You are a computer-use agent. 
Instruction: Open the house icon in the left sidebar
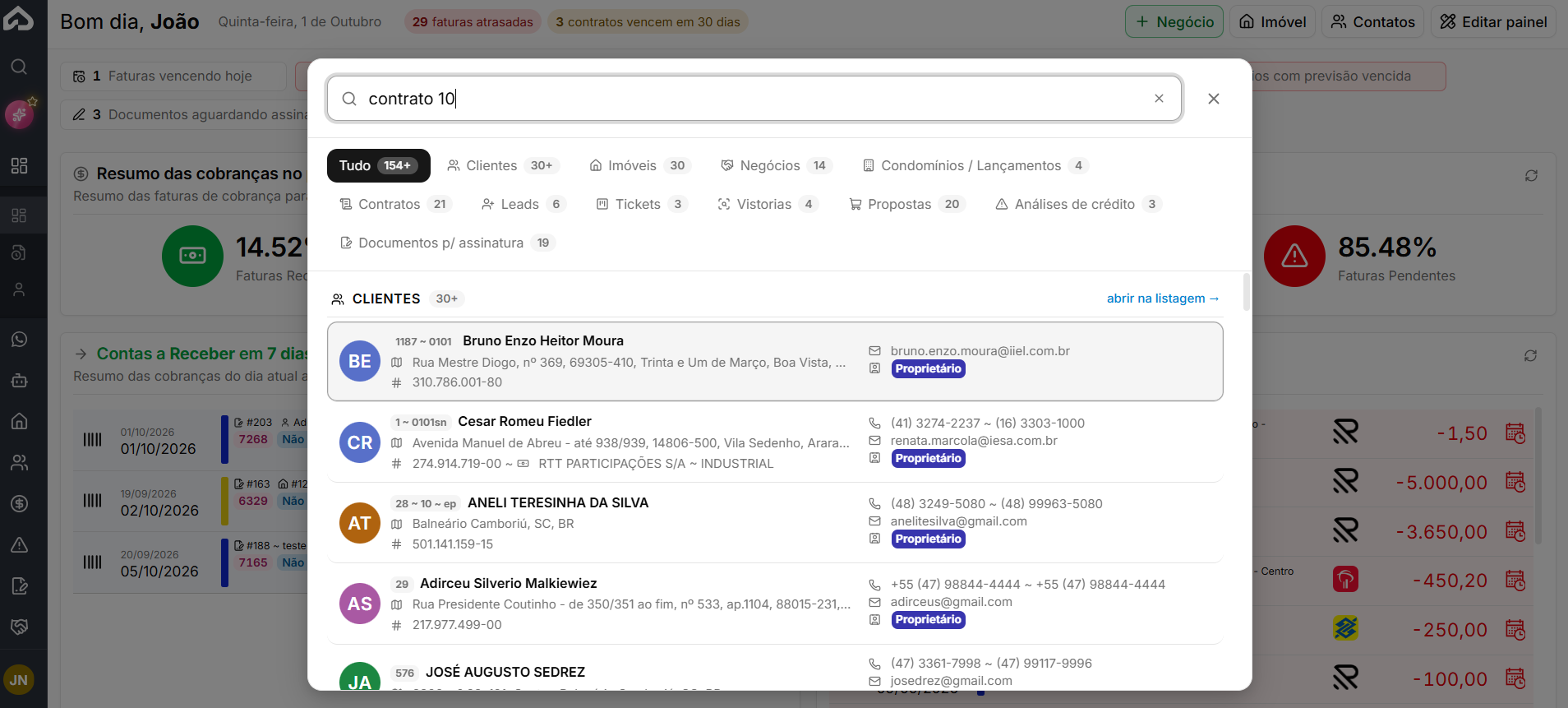(19, 422)
